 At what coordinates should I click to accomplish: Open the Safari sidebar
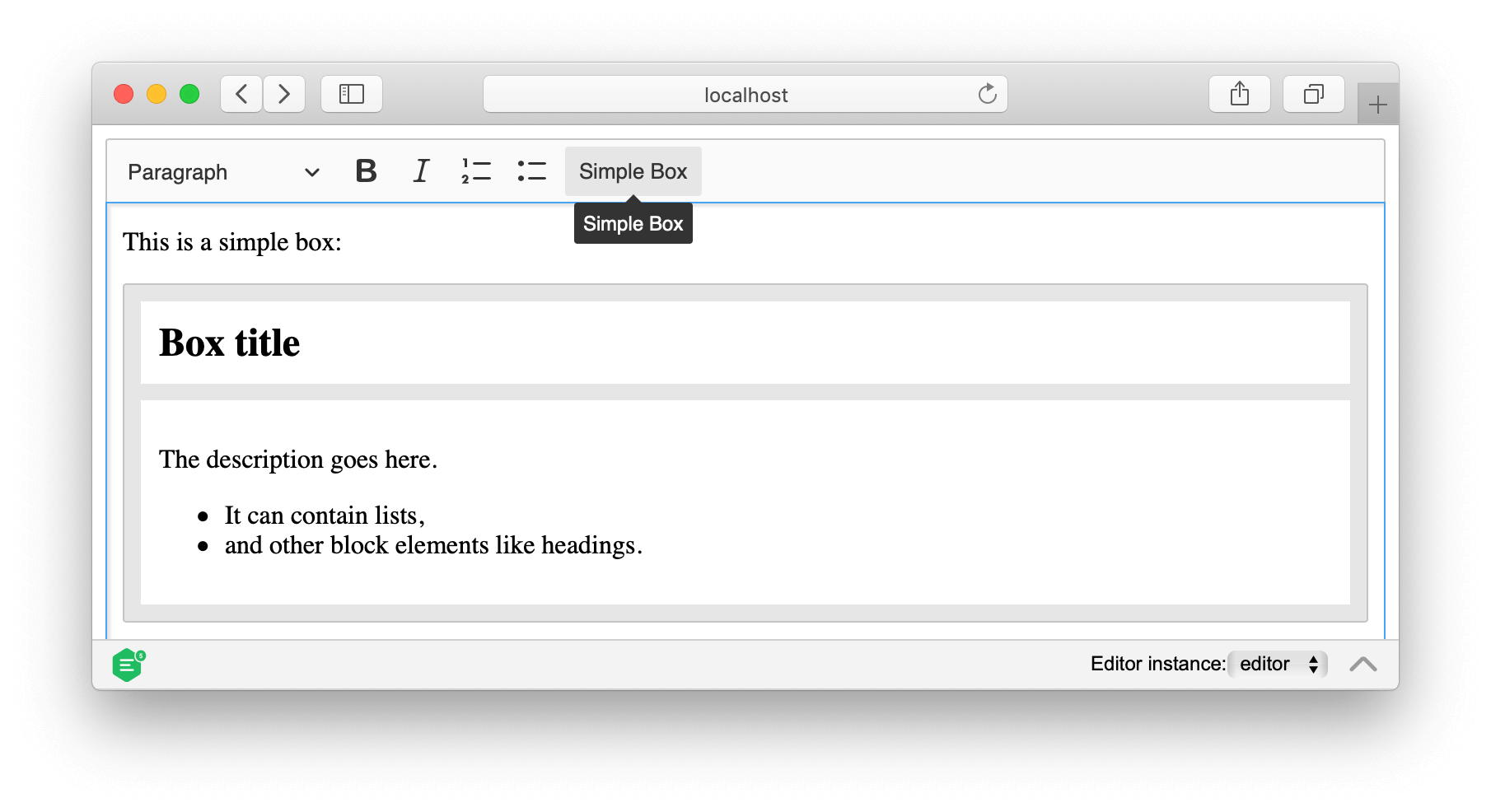[x=351, y=94]
